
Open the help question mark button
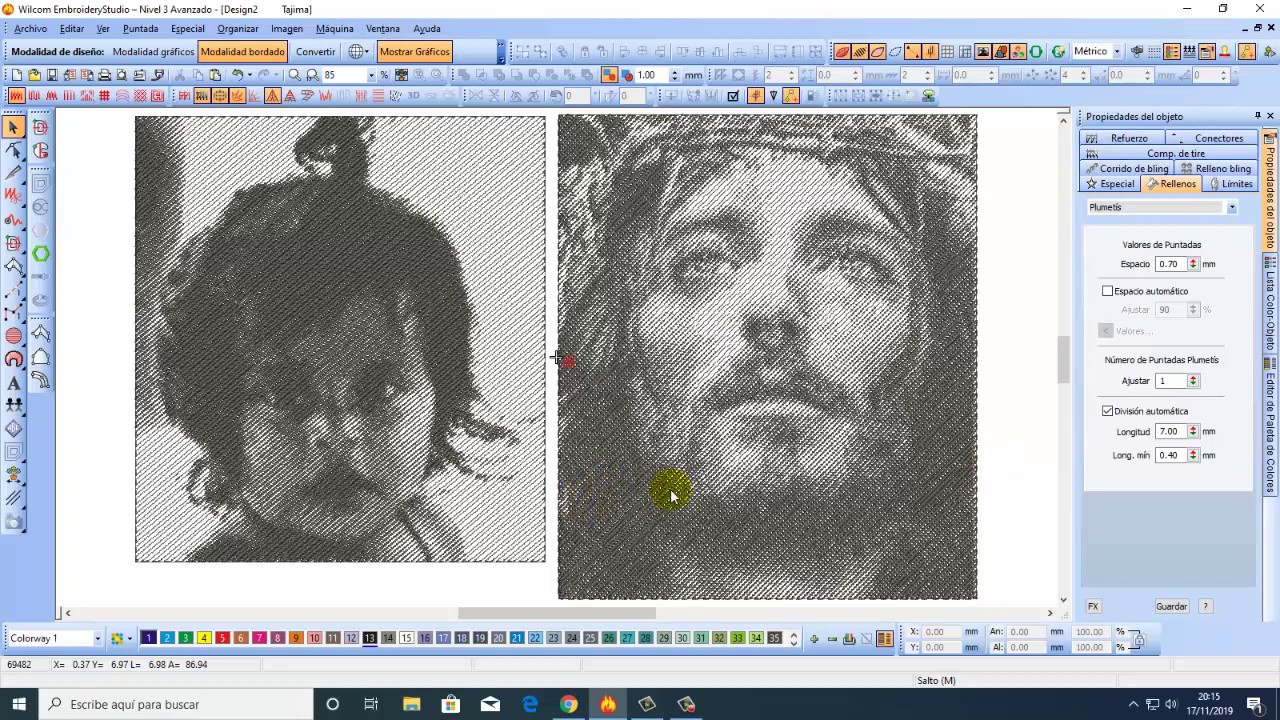[1205, 606]
